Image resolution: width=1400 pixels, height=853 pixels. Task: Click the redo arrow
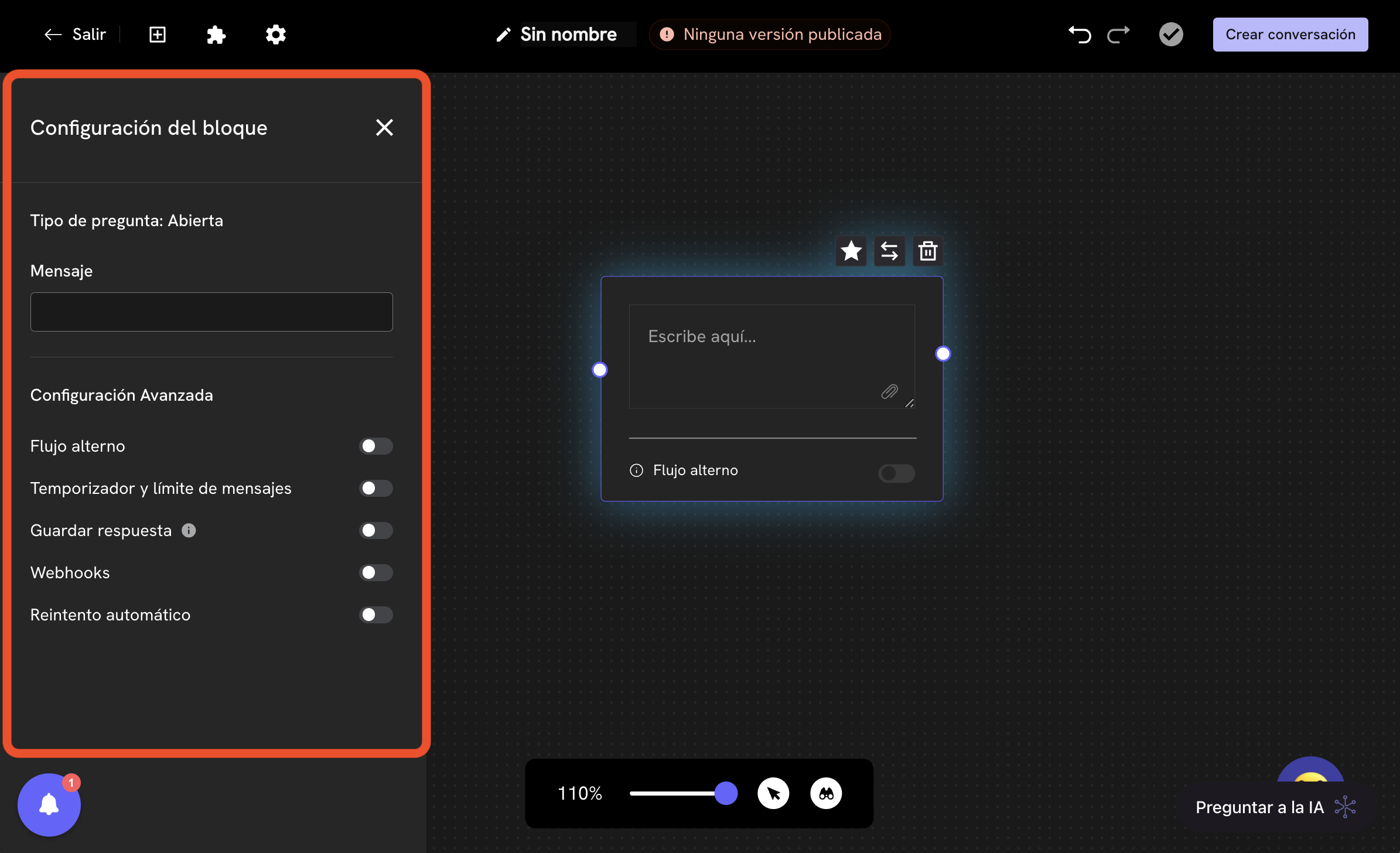pyautogui.click(x=1118, y=35)
